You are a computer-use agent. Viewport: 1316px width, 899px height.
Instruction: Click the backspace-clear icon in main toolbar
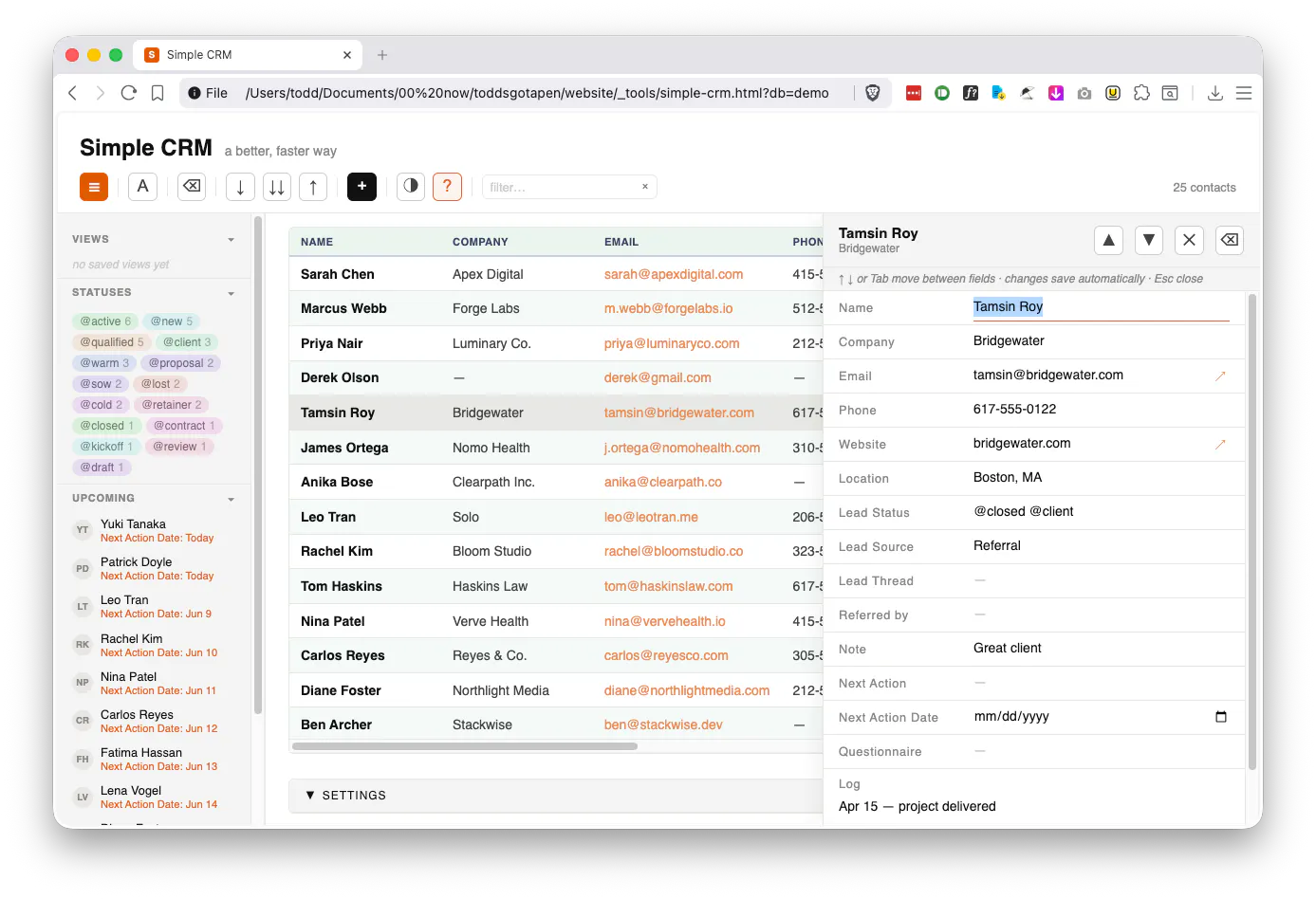pos(192,187)
